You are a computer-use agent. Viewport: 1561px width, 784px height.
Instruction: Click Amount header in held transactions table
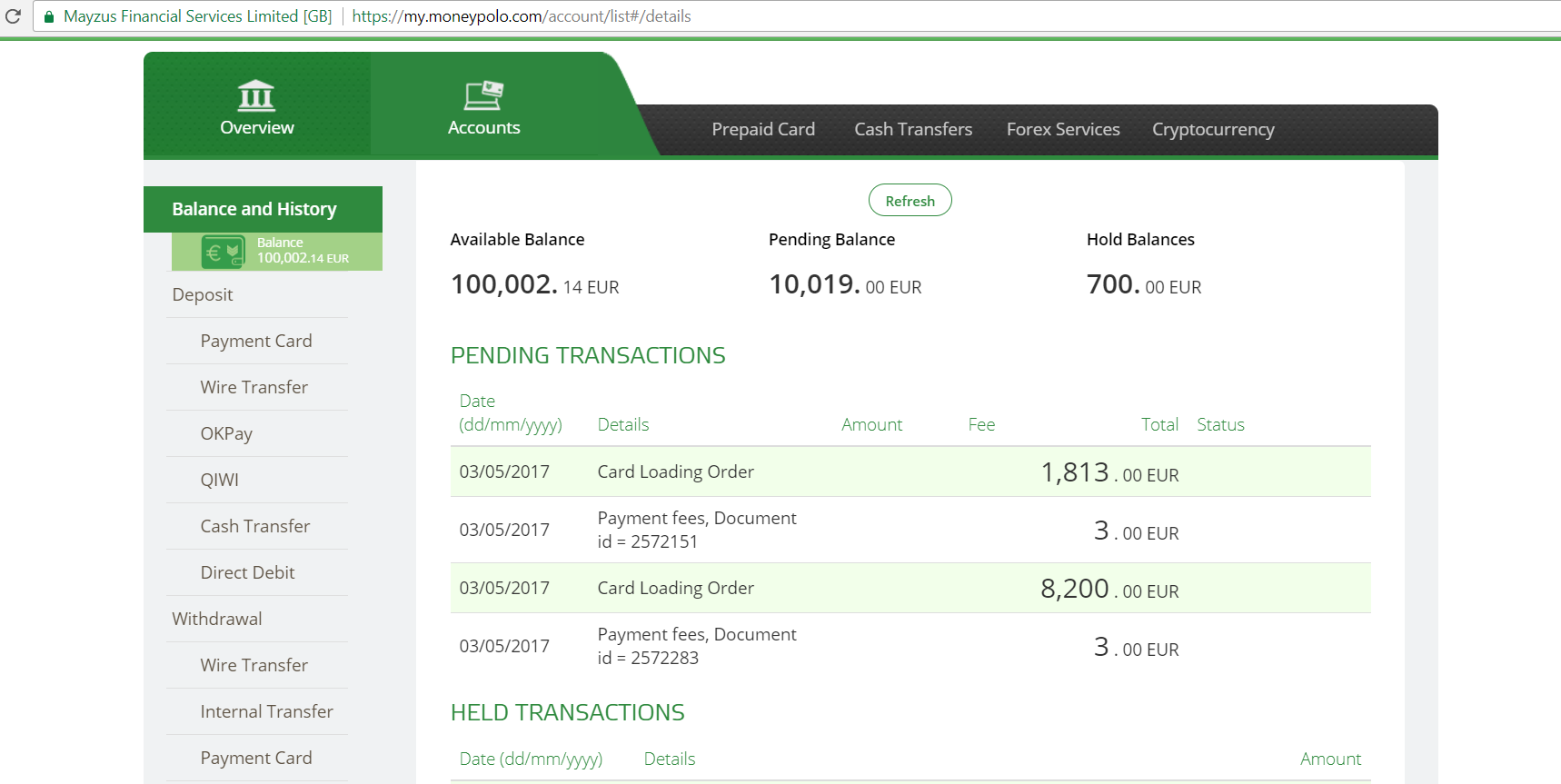point(1330,759)
